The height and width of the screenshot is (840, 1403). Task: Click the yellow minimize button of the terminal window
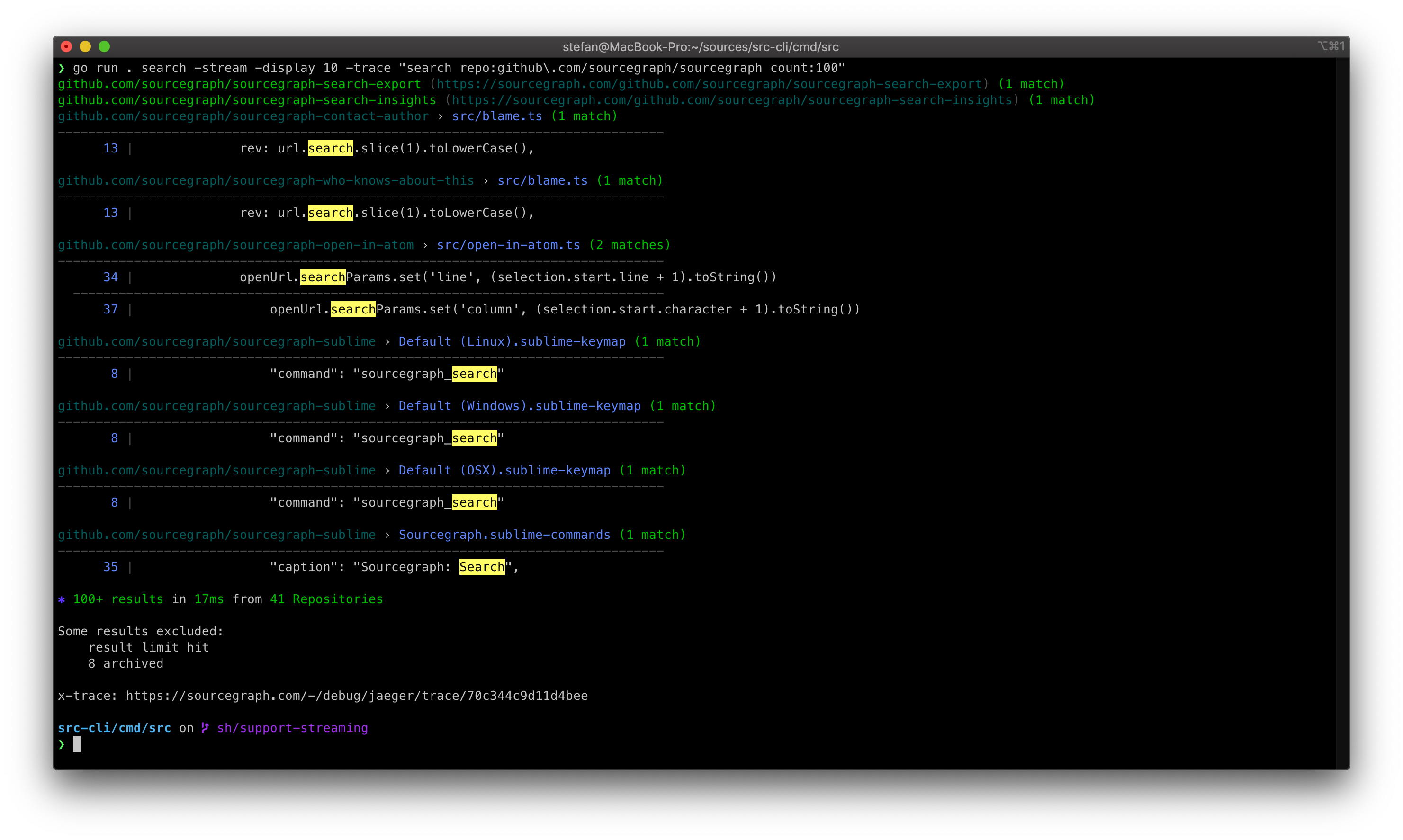click(85, 46)
